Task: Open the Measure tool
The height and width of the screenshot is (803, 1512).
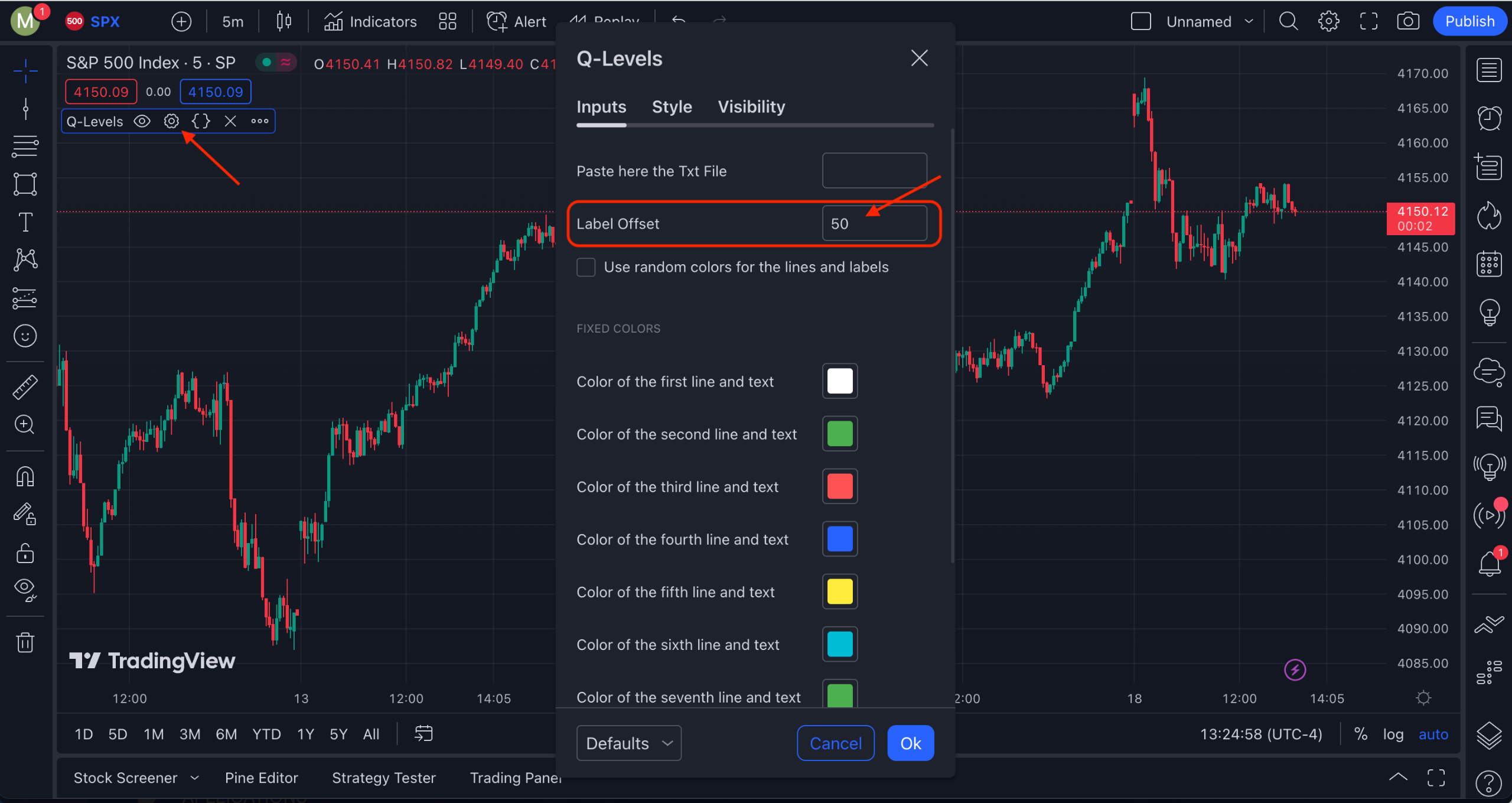Action: point(25,386)
